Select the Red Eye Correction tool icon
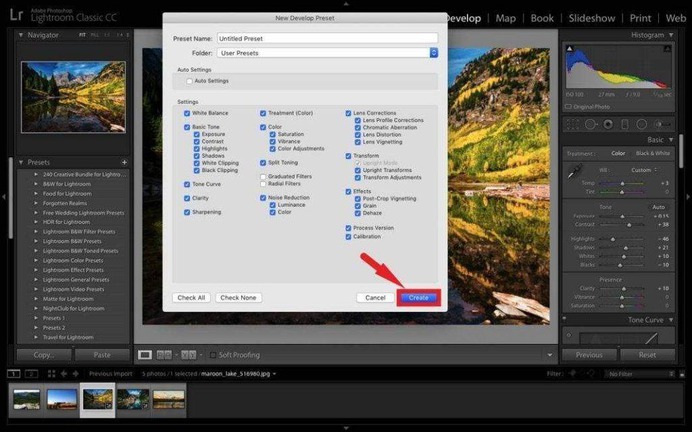The width and height of the screenshot is (692, 432). [x=608, y=124]
